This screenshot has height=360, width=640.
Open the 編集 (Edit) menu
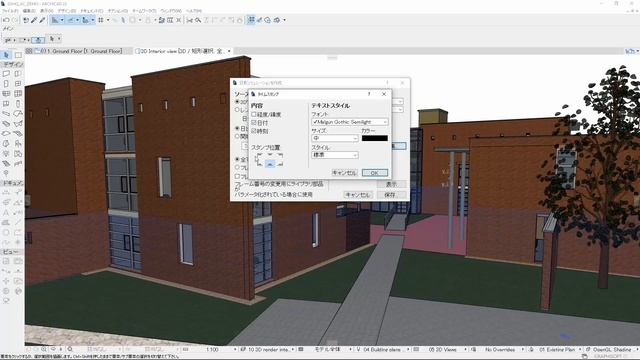tap(29, 11)
